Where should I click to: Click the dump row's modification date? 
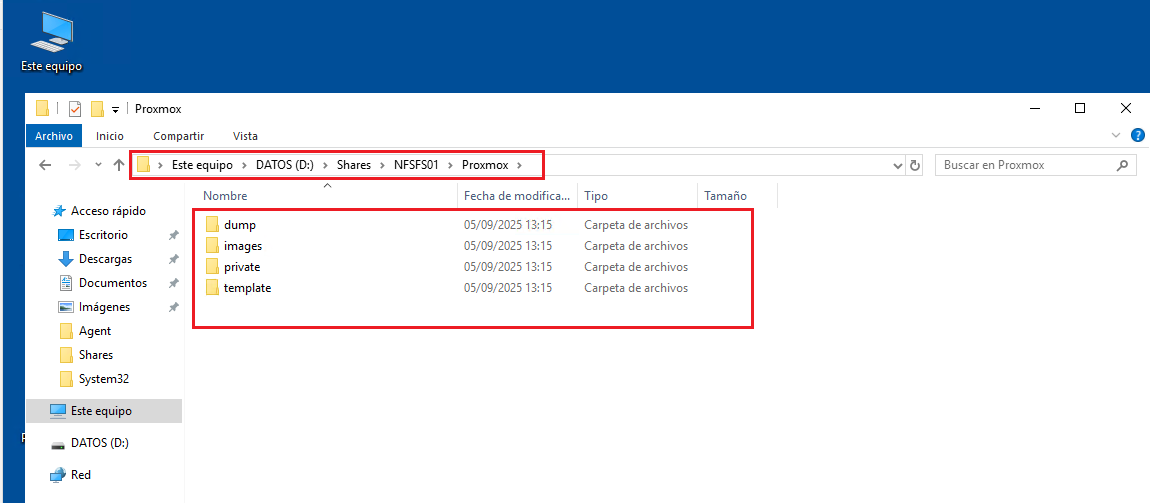pos(508,225)
